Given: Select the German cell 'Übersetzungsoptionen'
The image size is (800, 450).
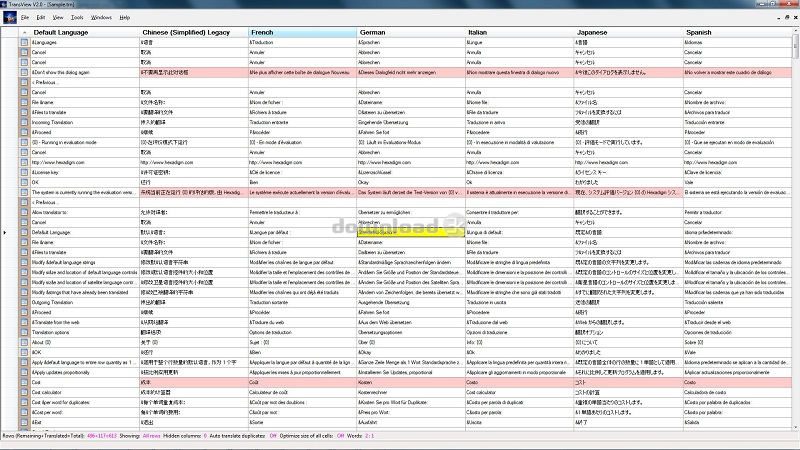Looking at the screenshot, I should click(411, 332).
